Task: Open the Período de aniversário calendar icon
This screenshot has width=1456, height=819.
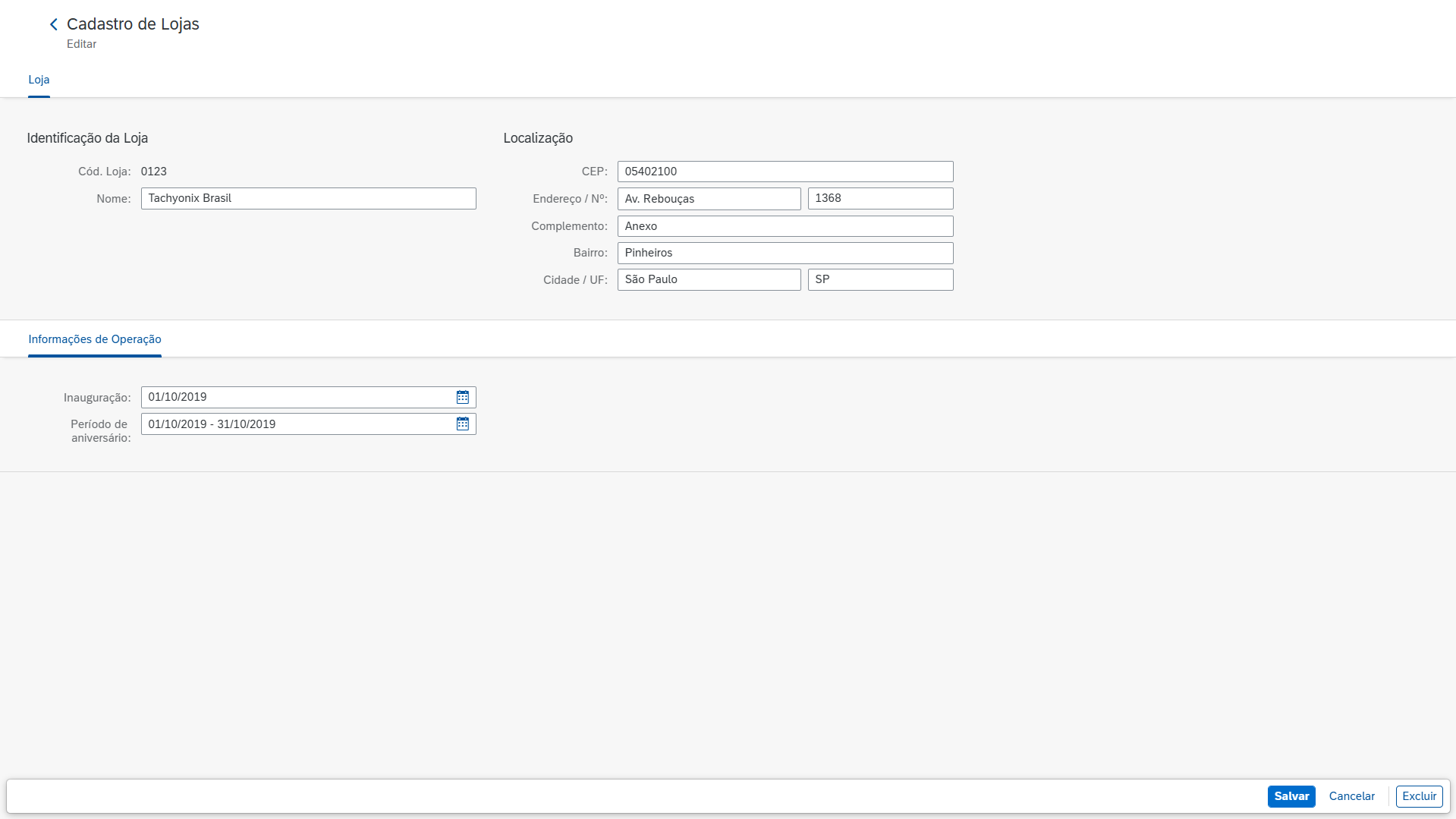Action: coord(462,424)
